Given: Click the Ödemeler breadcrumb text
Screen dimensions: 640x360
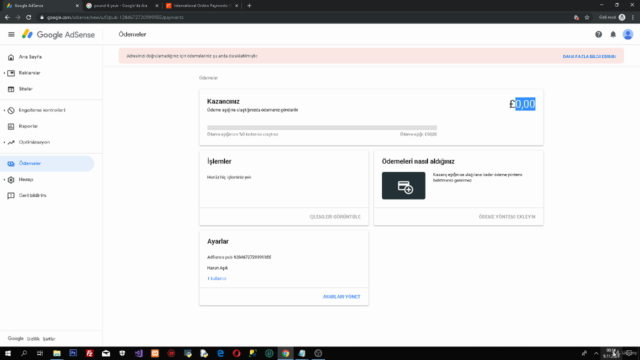Looking at the screenshot, I should coord(208,78).
